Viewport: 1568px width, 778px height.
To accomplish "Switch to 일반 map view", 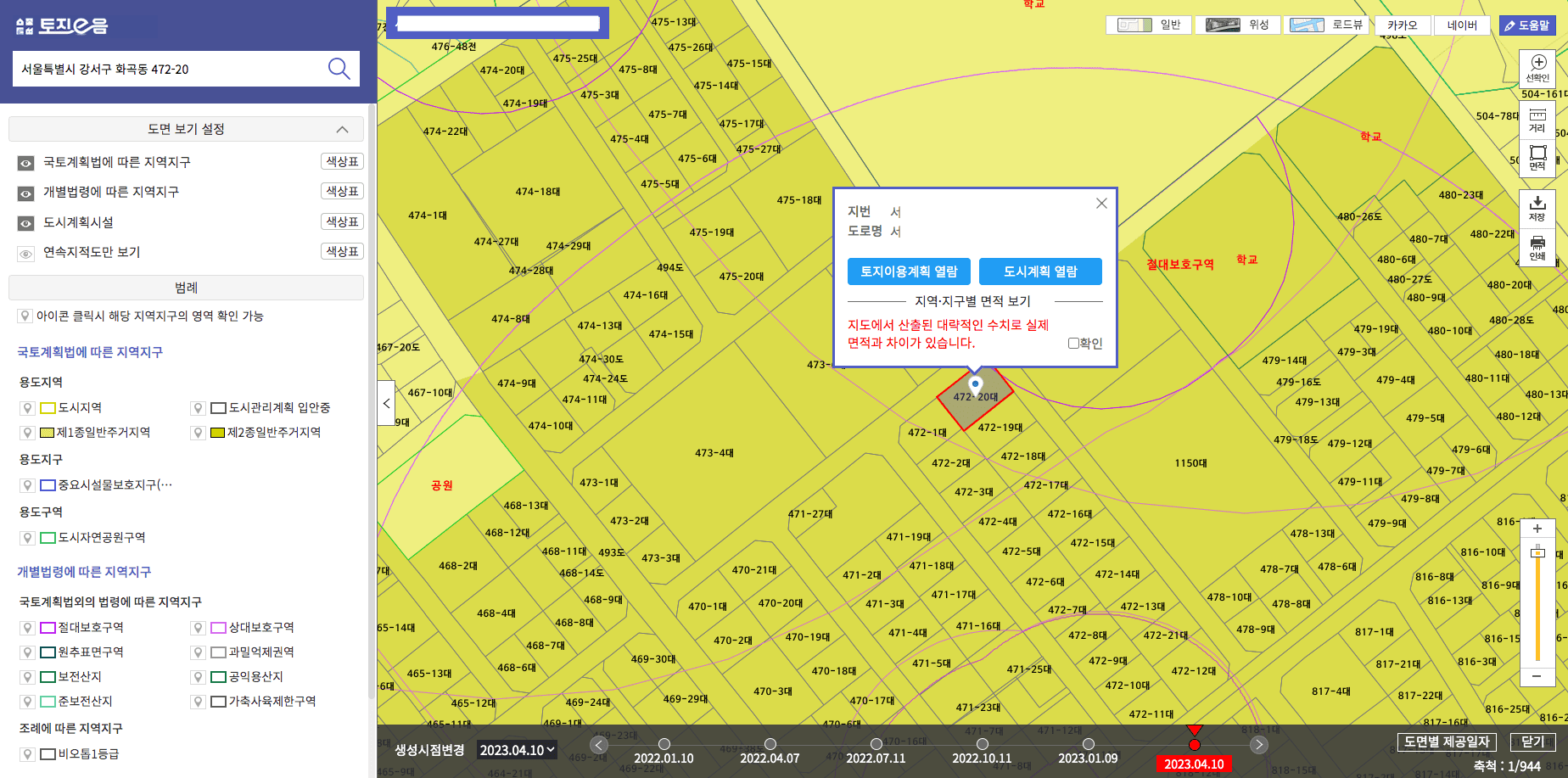I will coord(1149,25).
